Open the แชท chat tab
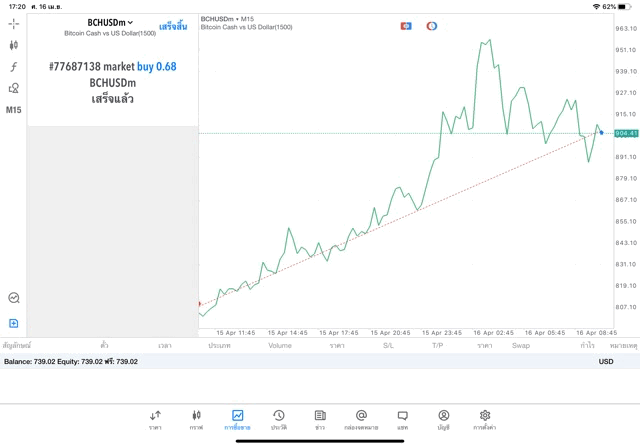 coord(402,420)
